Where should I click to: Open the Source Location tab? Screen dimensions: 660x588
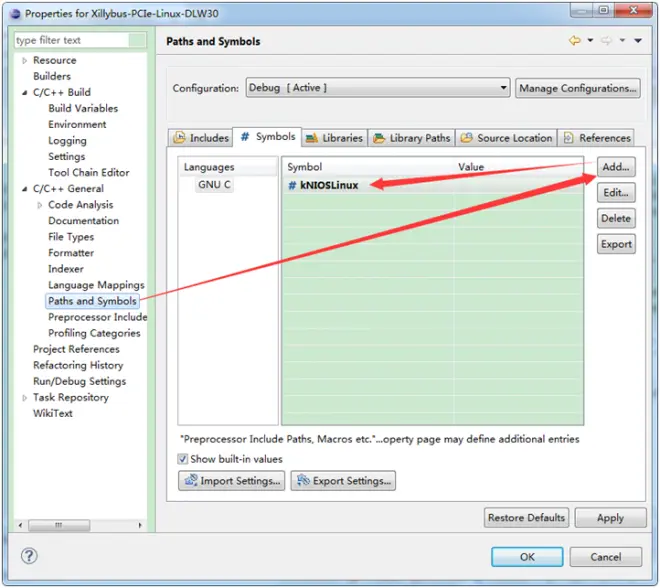point(506,138)
